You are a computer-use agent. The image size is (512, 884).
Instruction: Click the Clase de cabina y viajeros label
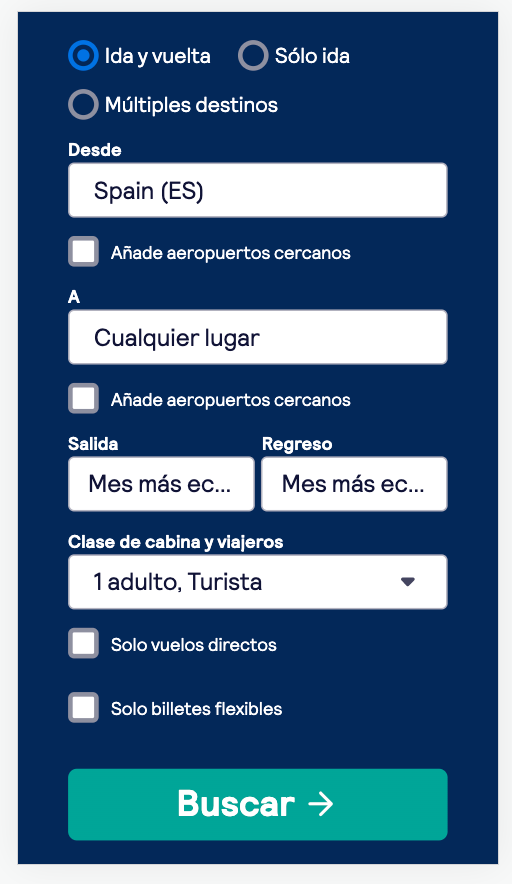(x=175, y=542)
